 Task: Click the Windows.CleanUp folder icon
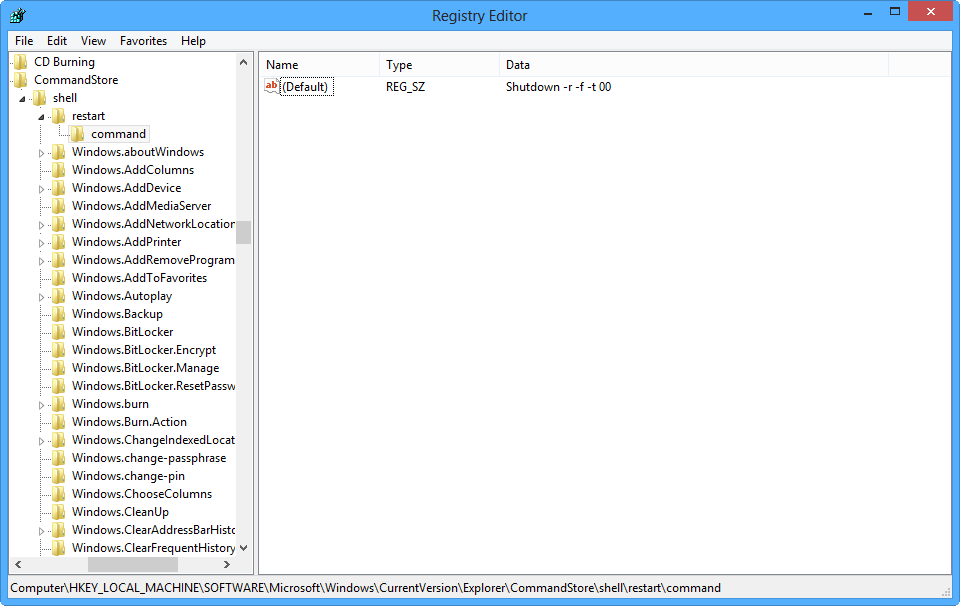click(59, 512)
